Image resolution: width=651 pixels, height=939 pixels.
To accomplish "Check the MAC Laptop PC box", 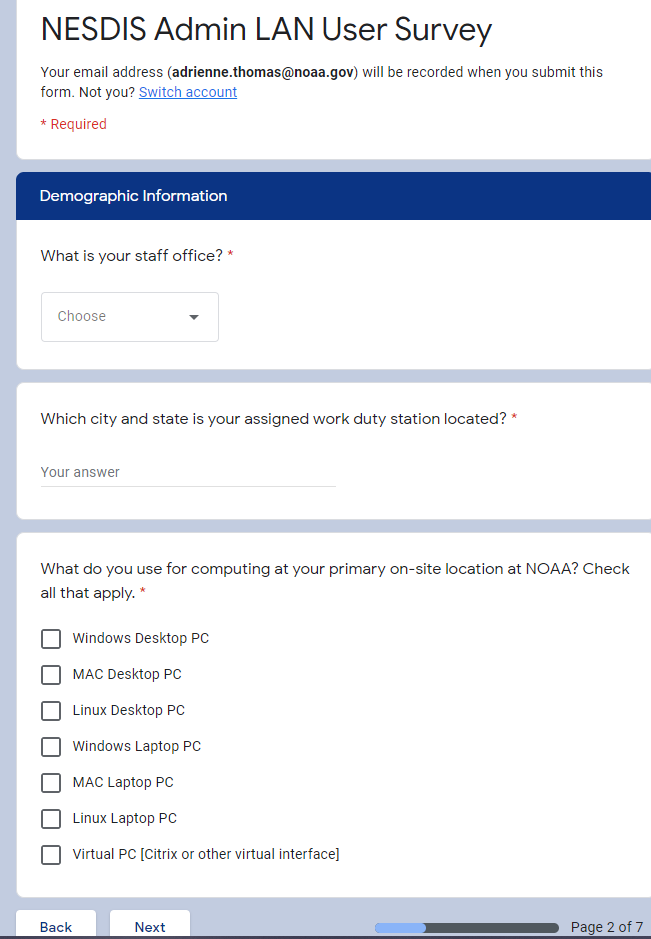I will click(51, 783).
